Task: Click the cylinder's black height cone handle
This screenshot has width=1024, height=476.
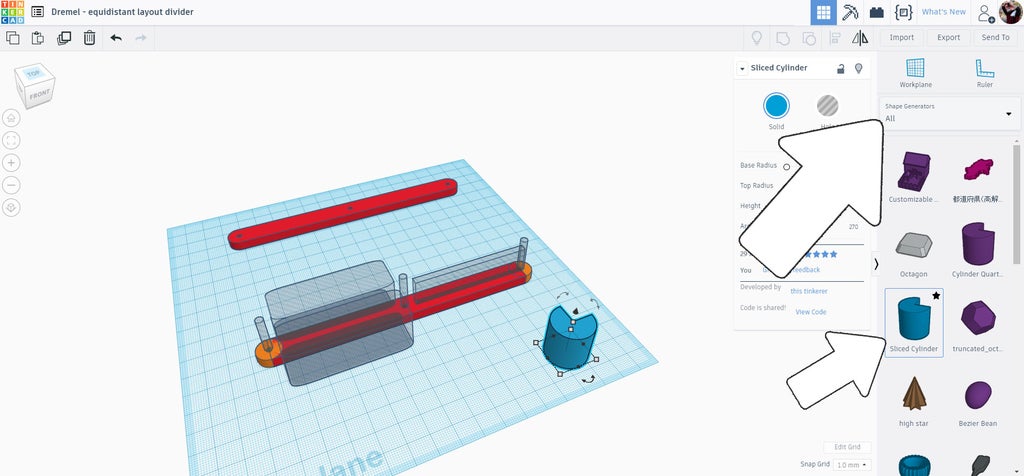Action: point(574,311)
